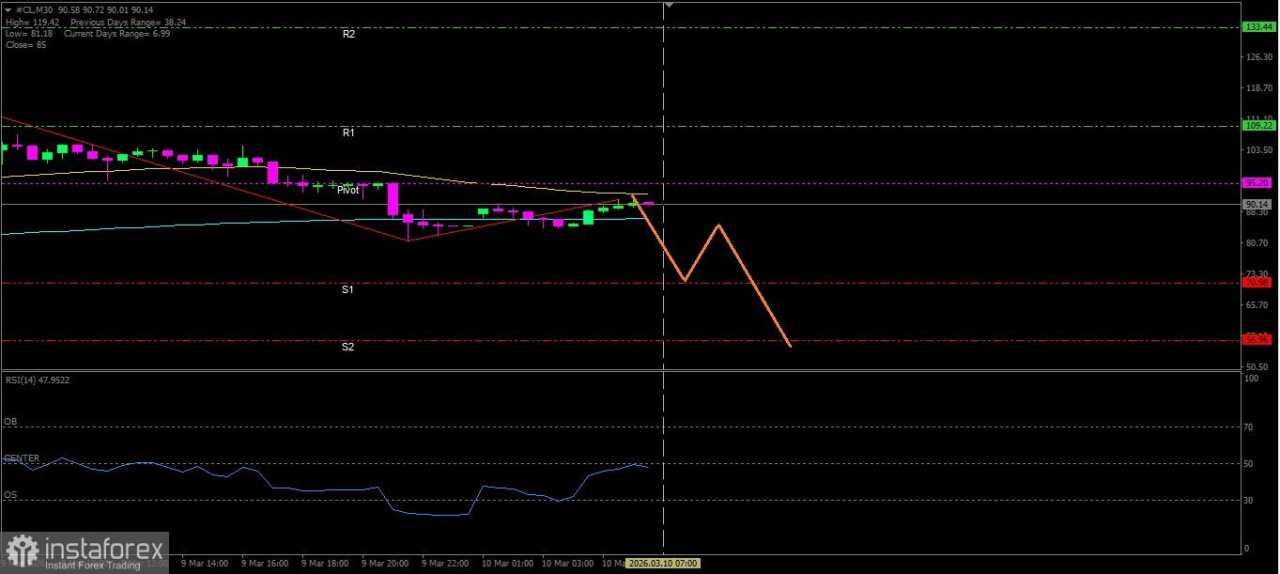Click the 126.30 price scale value

1257,57
